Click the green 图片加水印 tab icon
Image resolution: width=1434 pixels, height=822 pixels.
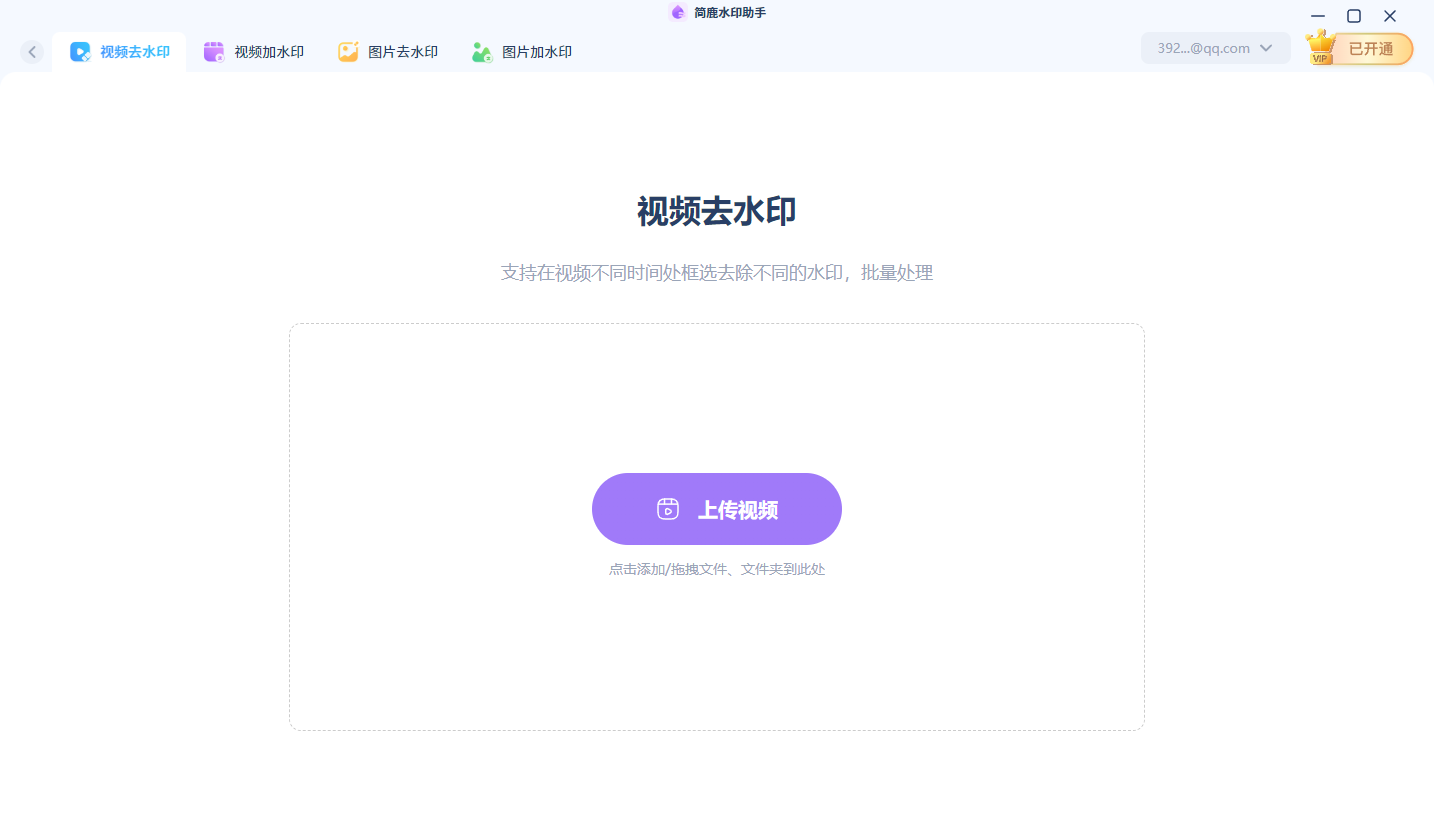point(482,52)
